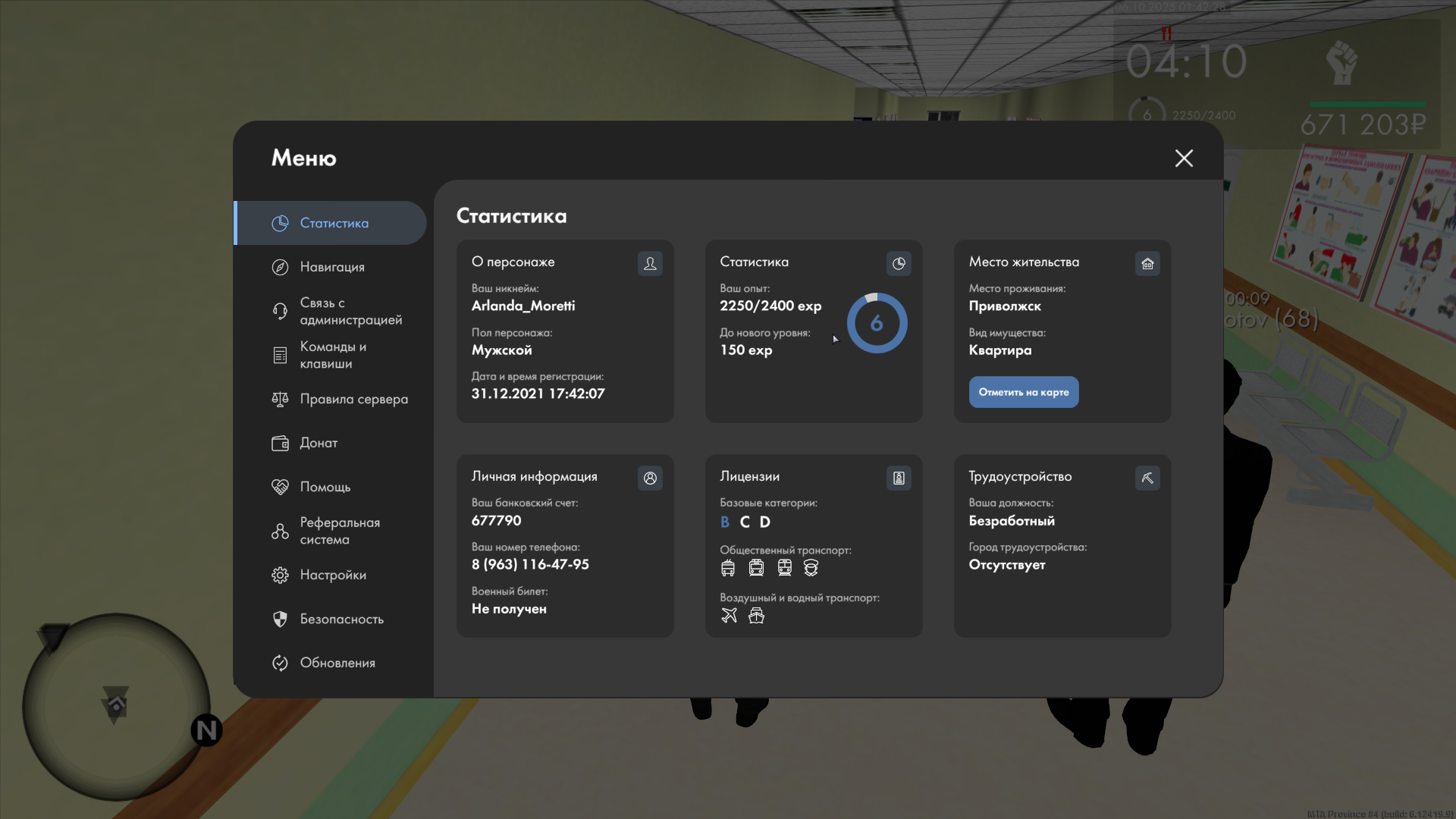This screenshot has width=1456, height=819.
Task: Click the airplane license icon
Action: [729, 615]
